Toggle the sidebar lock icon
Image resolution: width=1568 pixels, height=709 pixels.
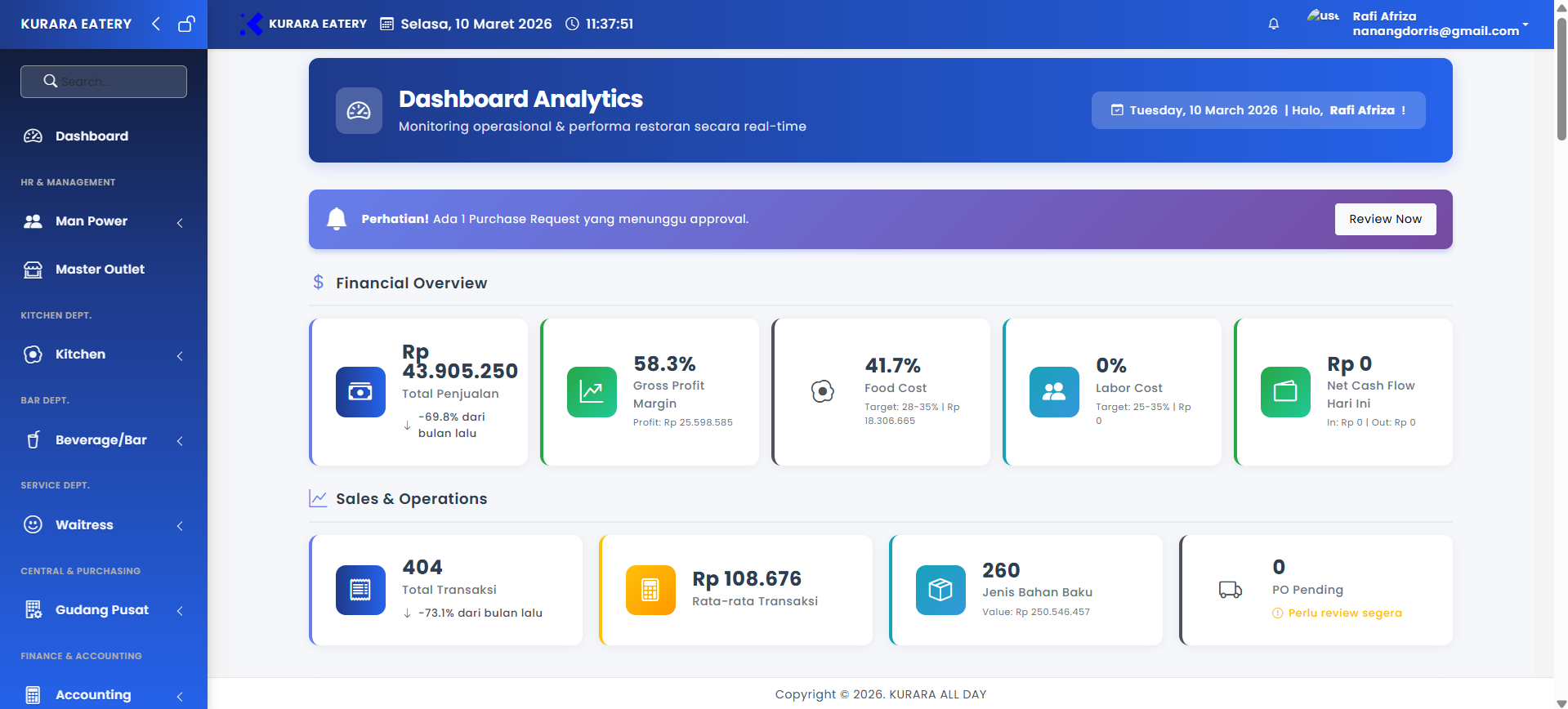[186, 24]
